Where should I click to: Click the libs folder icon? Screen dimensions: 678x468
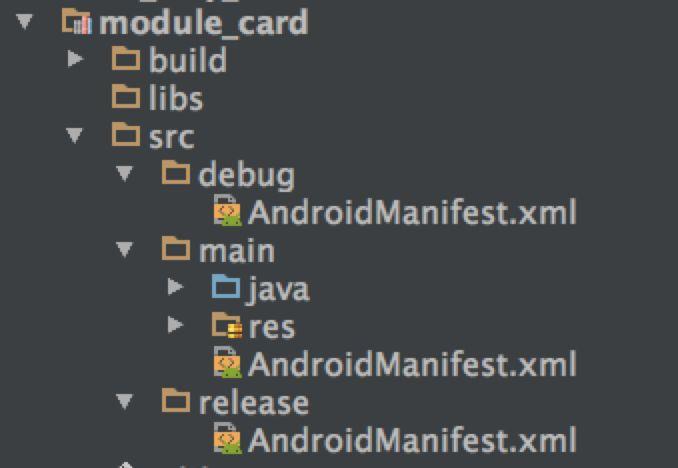(x=126, y=96)
